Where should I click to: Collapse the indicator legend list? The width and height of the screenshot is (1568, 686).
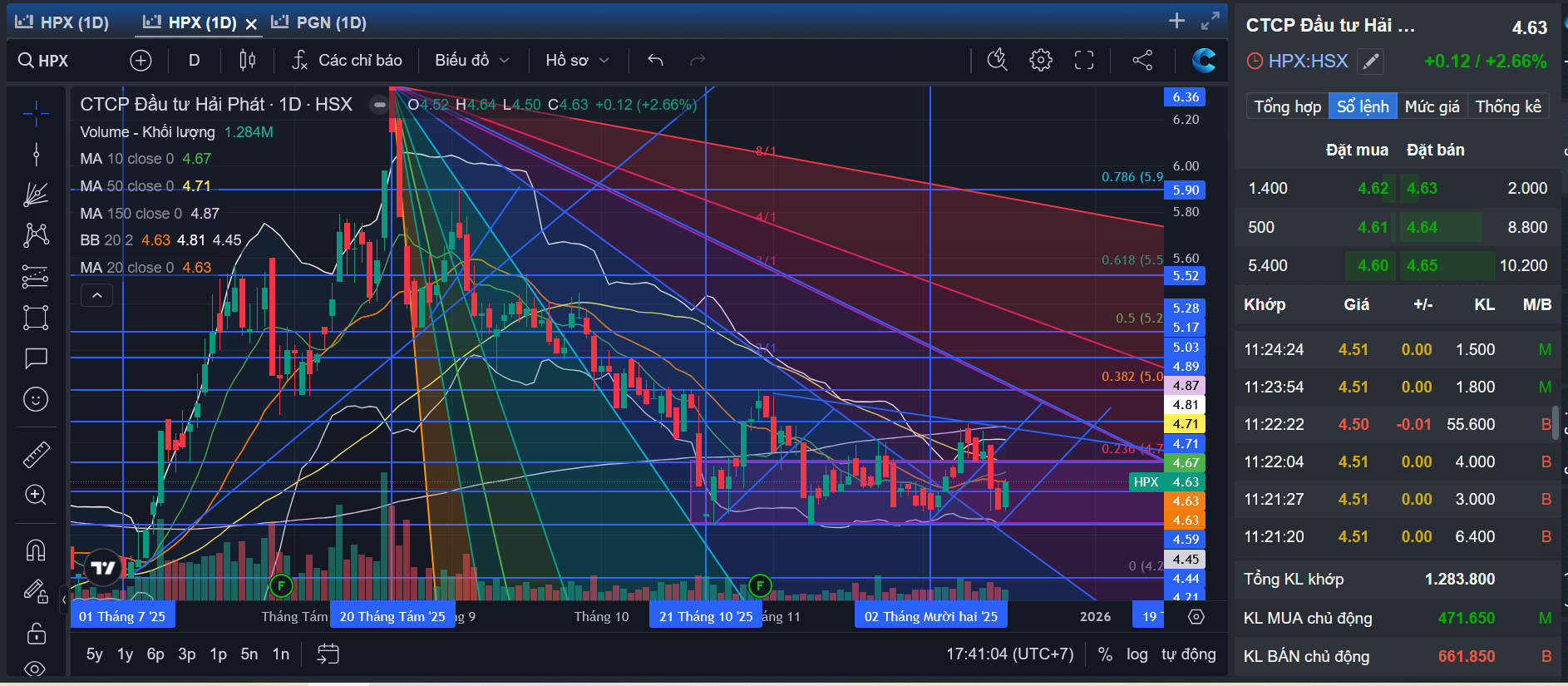coord(96,295)
